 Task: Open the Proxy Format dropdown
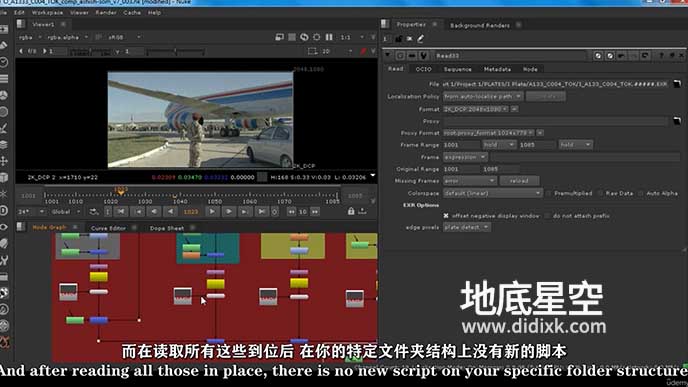(x=488, y=133)
